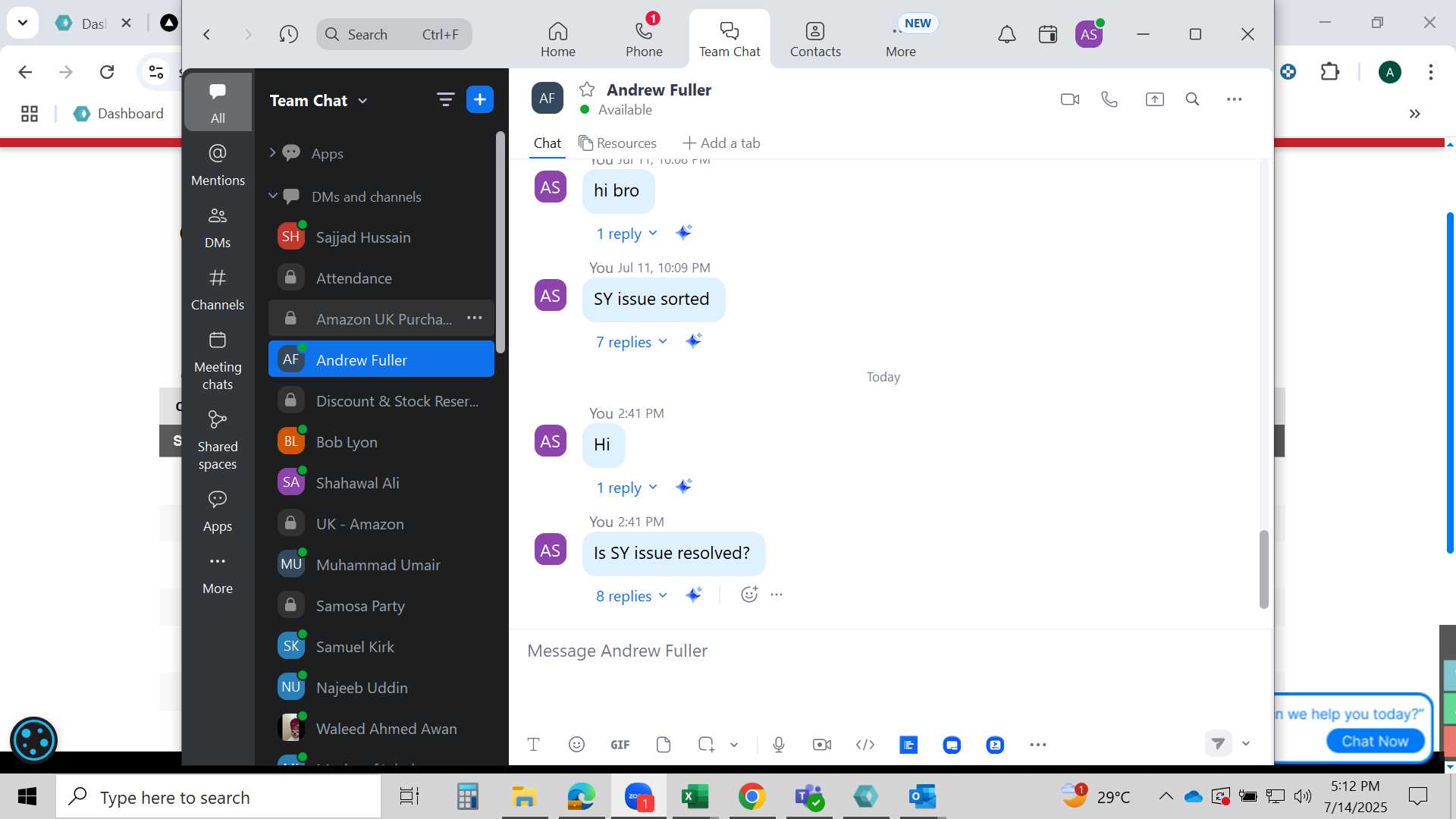Open Waleed Ahmed Awan chat

point(381,728)
